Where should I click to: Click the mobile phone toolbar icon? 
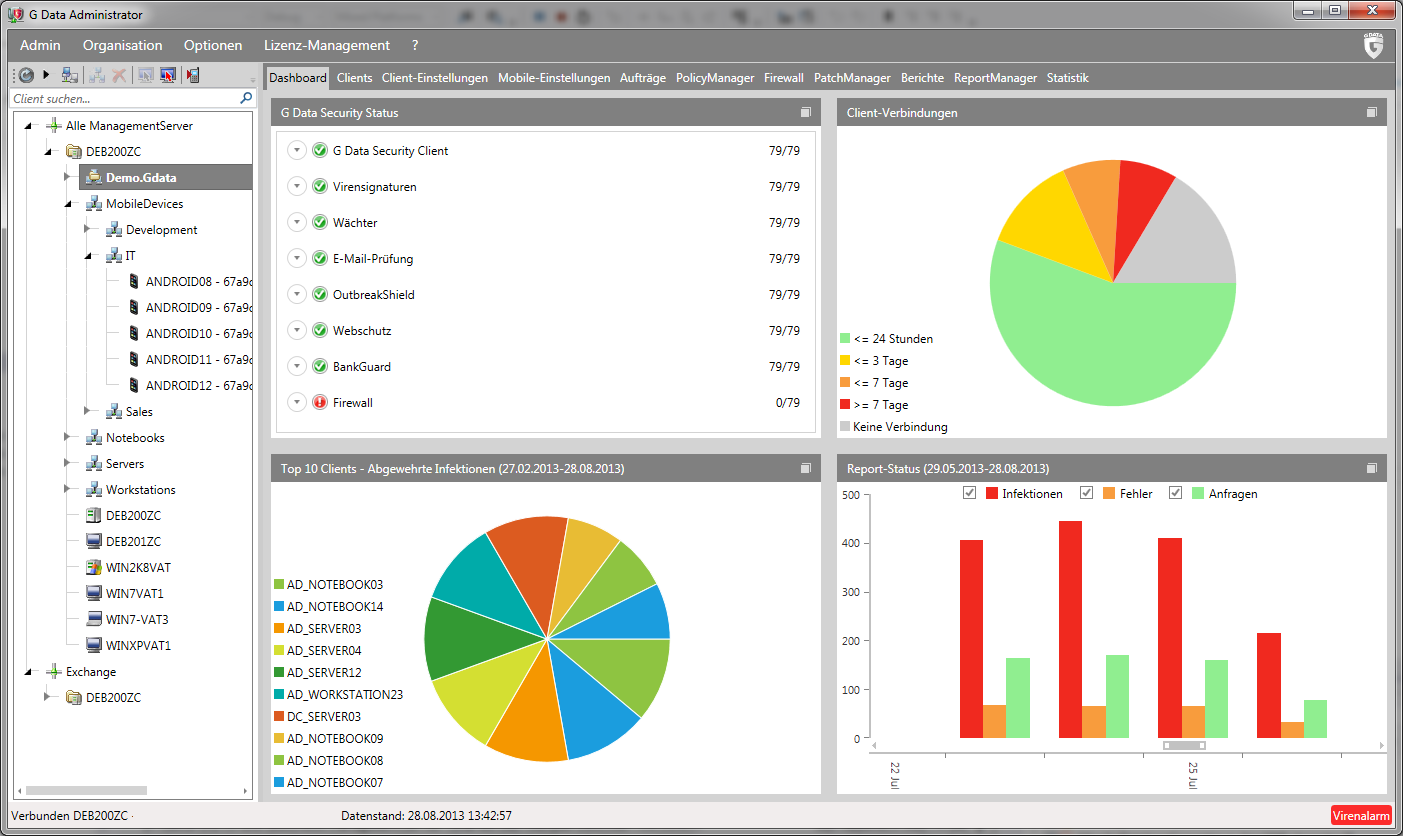(193, 75)
